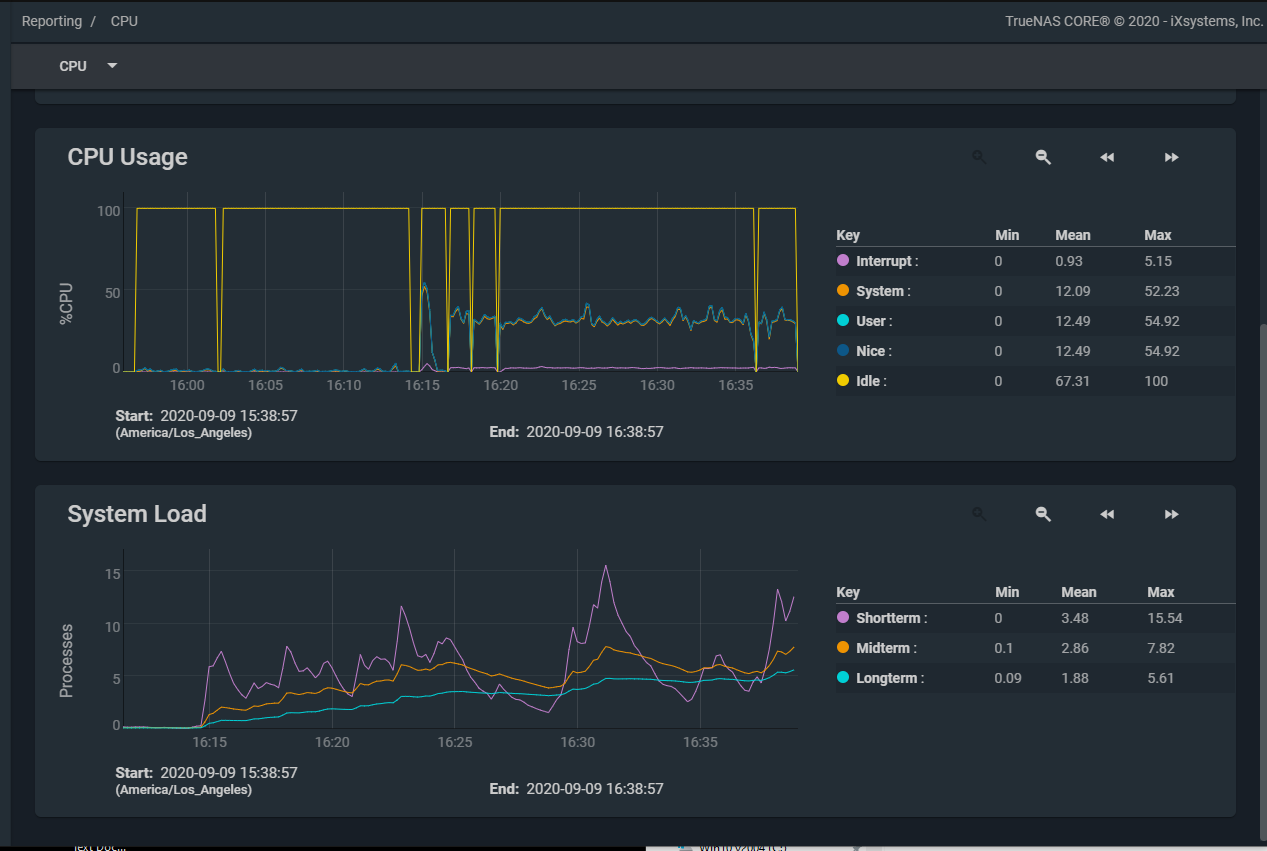The width and height of the screenshot is (1267, 851).
Task: Open the CPU report category dropdown
Action: pos(88,66)
